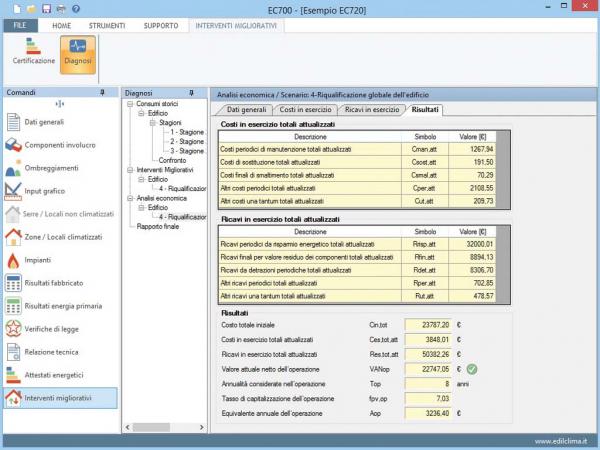600x450 pixels.
Task: Collapse Edificio node under Interventi Migliorativi
Action: click(141, 179)
